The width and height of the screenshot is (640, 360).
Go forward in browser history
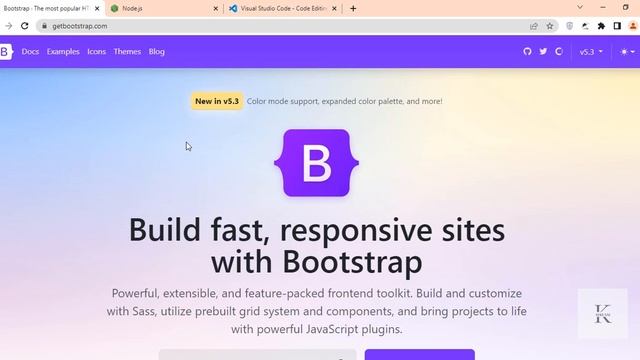pyautogui.click(x=8, y=26)
